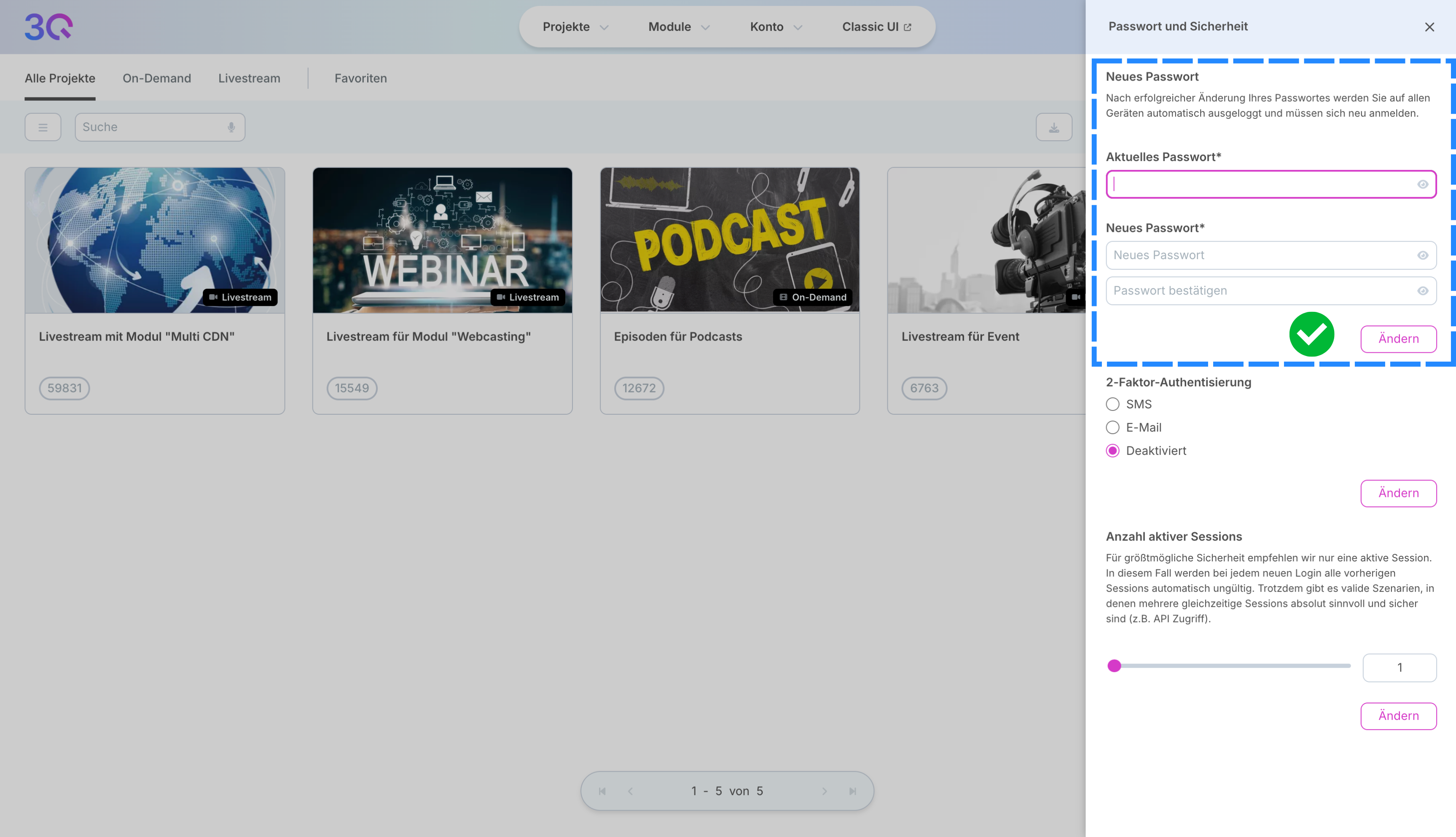The height and width of the screenshot is (837, 1456).
Task: Go to last page in pagination
Action: point(852,791)
